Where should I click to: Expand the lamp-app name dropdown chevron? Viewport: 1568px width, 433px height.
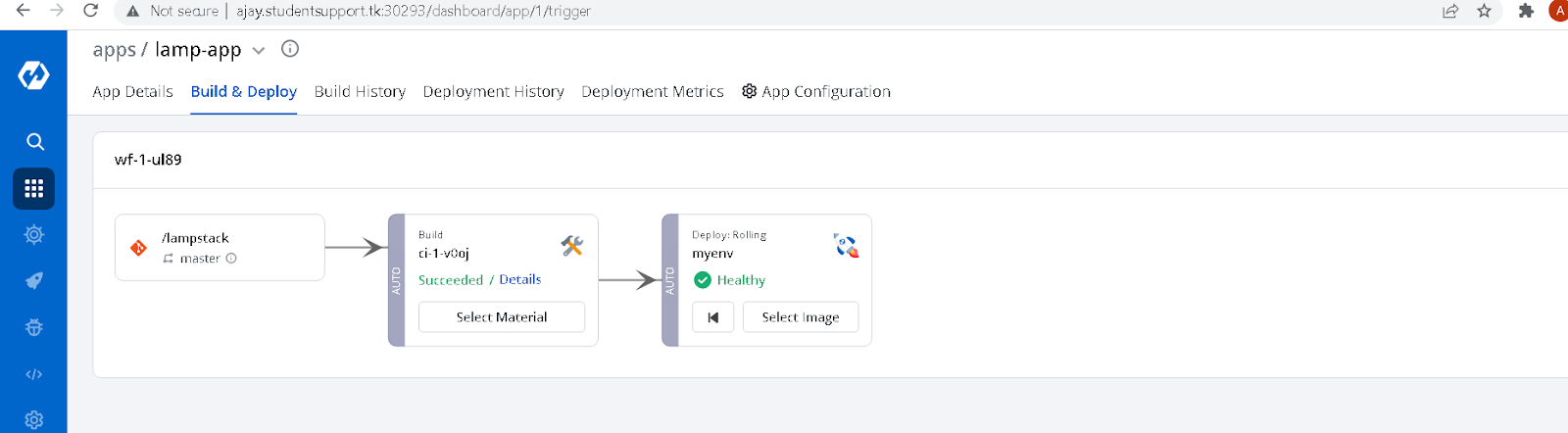click(x=259, y=50)
